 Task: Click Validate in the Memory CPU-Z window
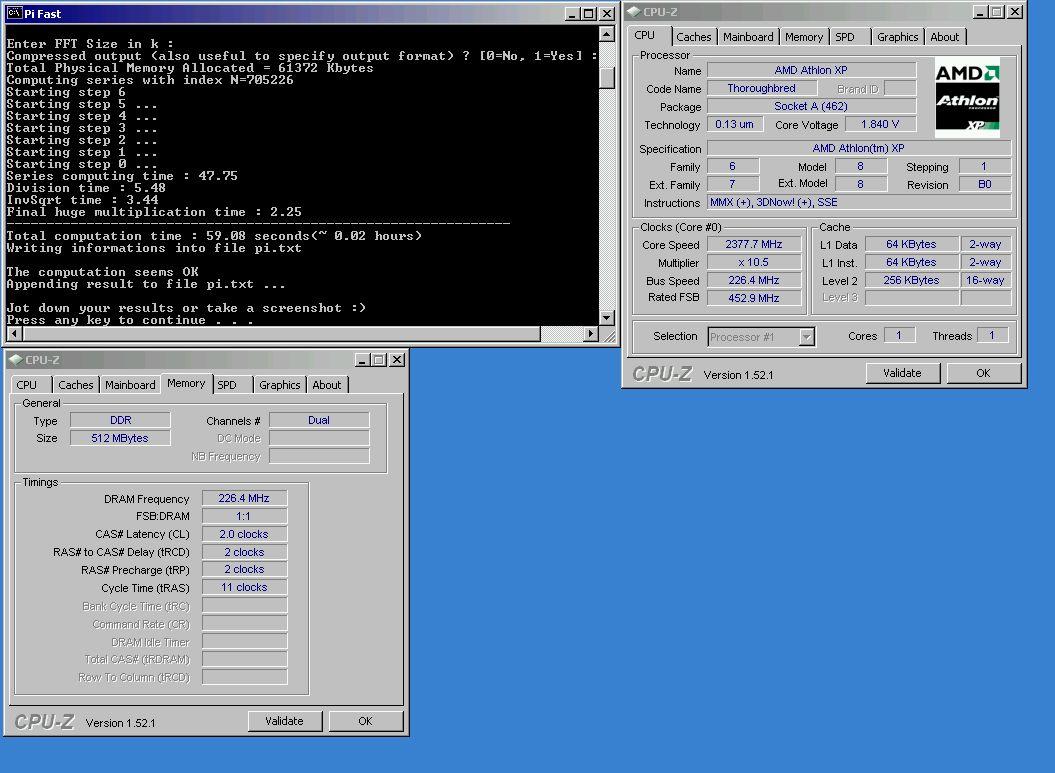point(284,721)
